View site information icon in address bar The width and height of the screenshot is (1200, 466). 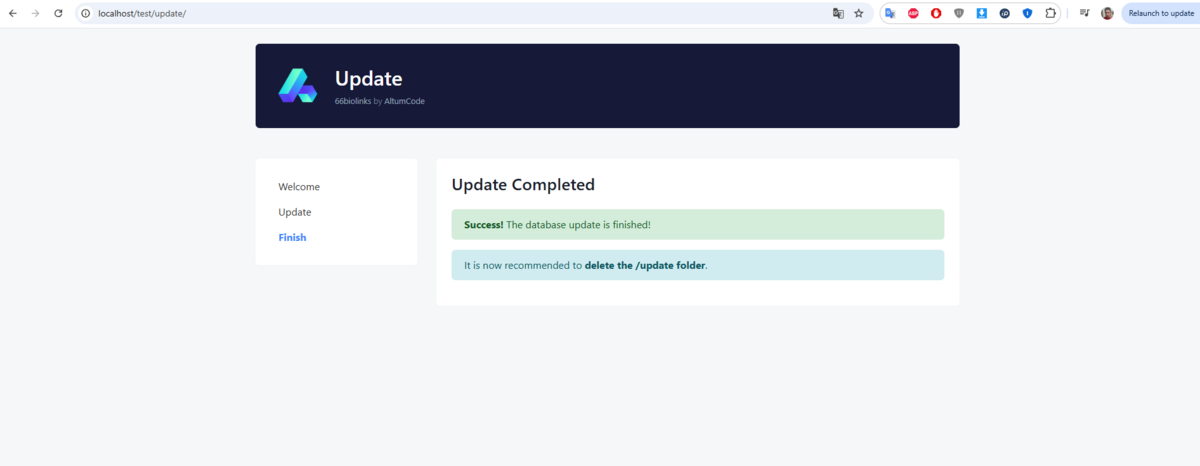point(86,13)
